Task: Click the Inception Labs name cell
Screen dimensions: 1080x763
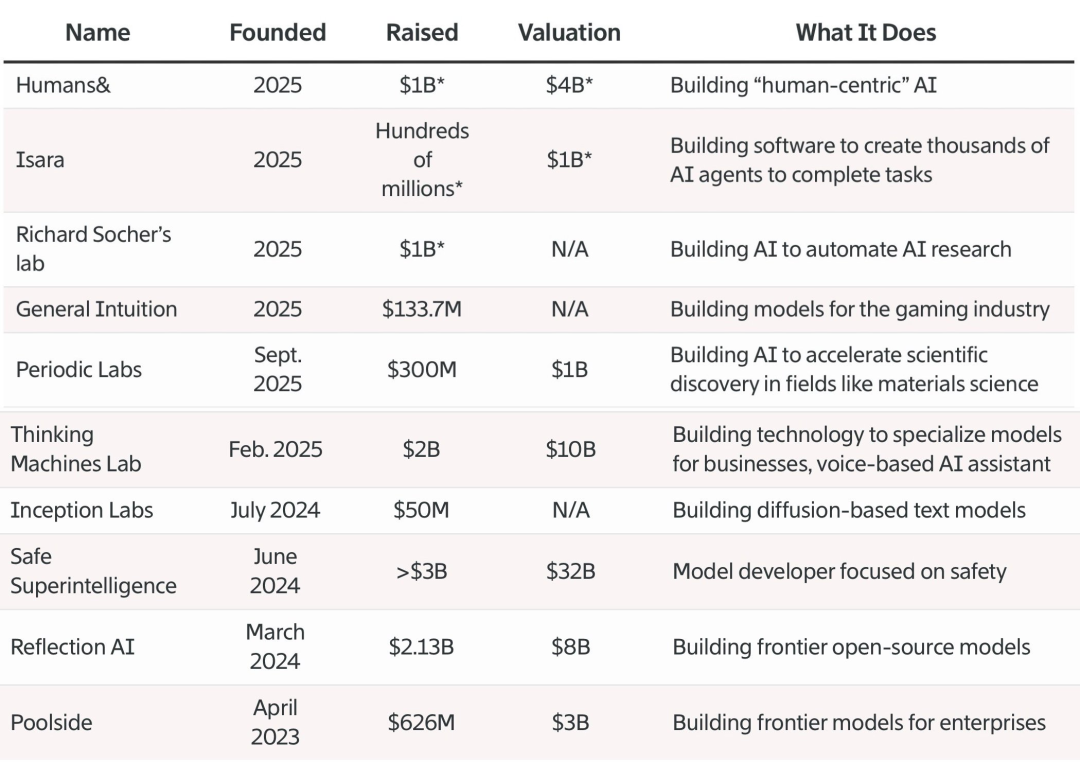Action: (82, 510)
